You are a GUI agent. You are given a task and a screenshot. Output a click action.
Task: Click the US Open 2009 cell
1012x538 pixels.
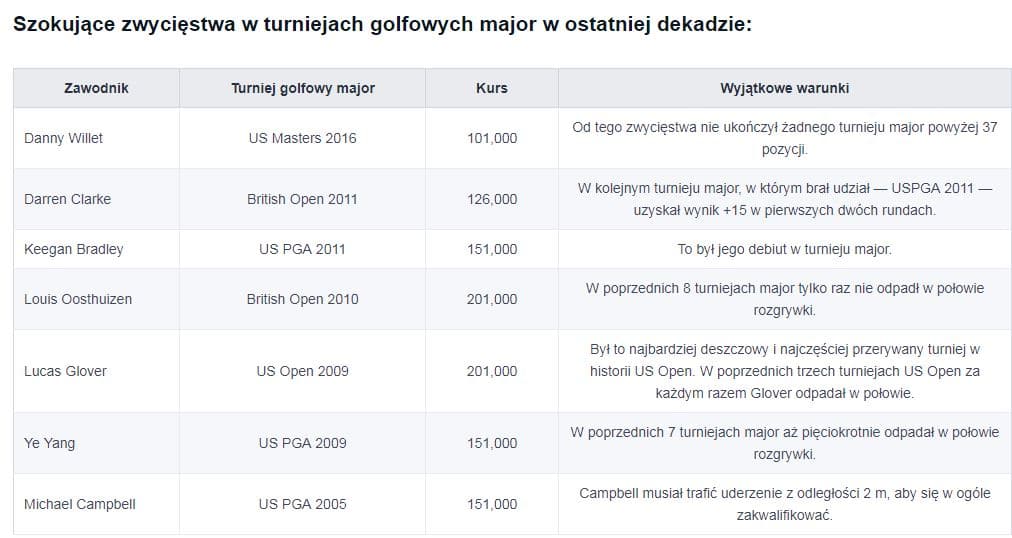302,371
